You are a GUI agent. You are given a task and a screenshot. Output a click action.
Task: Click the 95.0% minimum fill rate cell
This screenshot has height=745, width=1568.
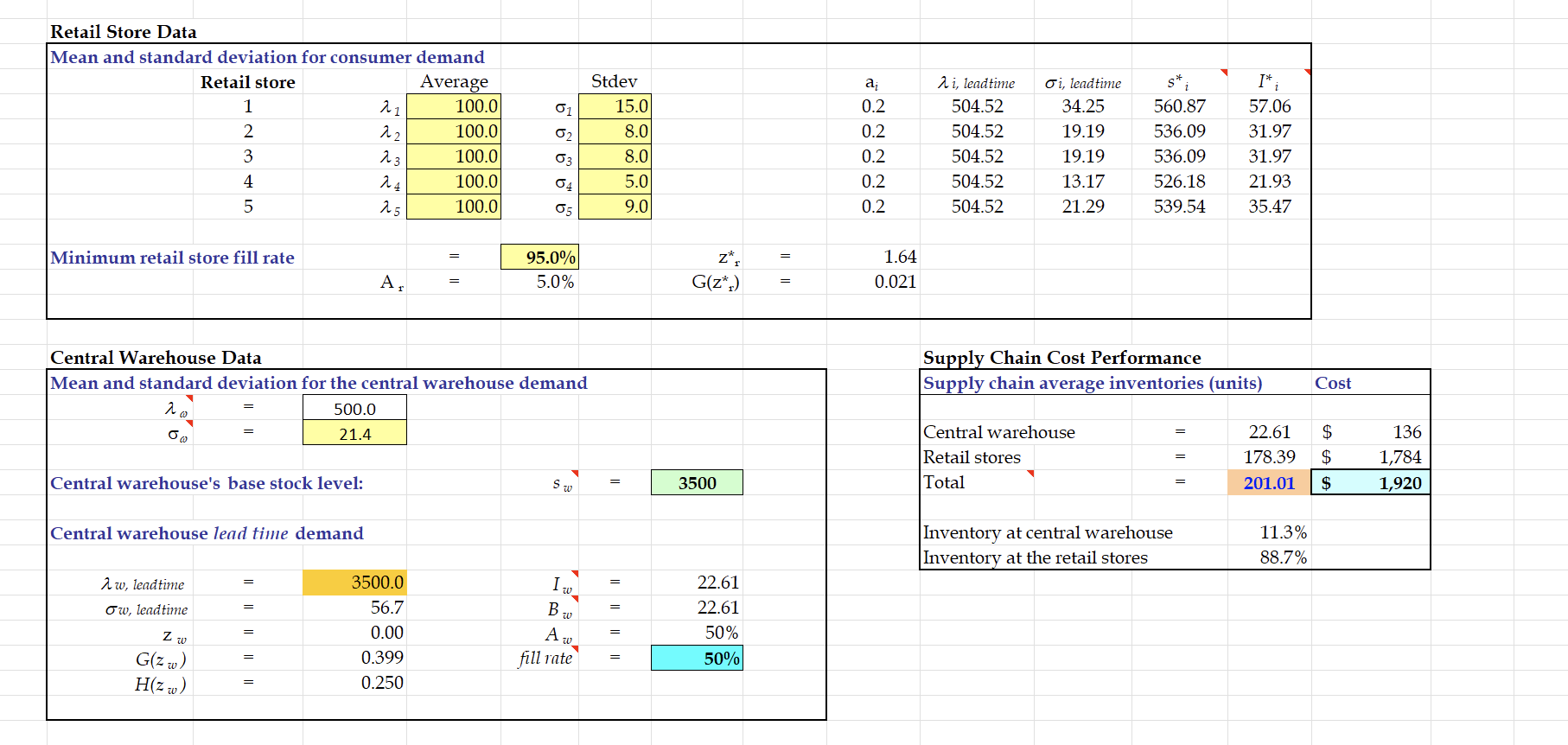[x=539, y=257]
